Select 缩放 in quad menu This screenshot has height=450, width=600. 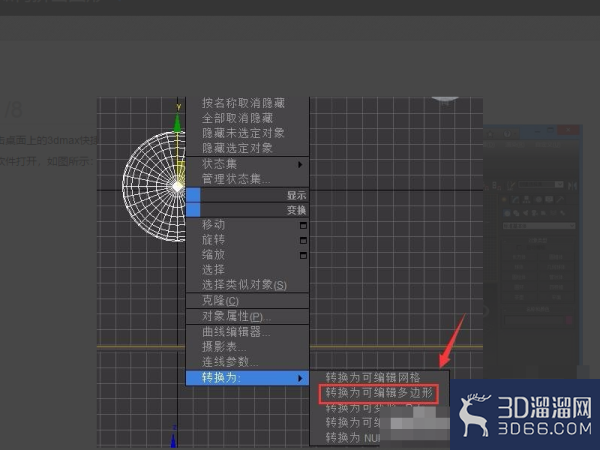(x=214, y=254)
